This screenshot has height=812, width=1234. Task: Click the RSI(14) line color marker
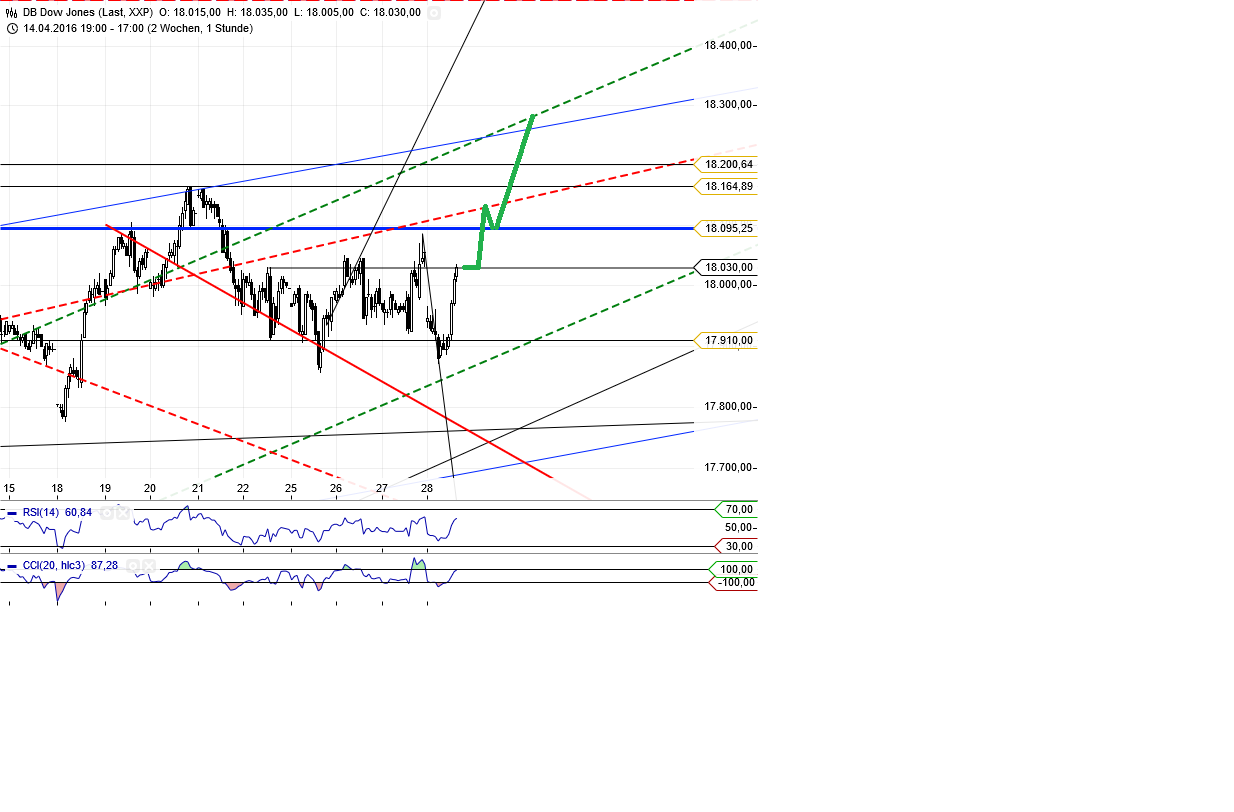coord(13,513)
